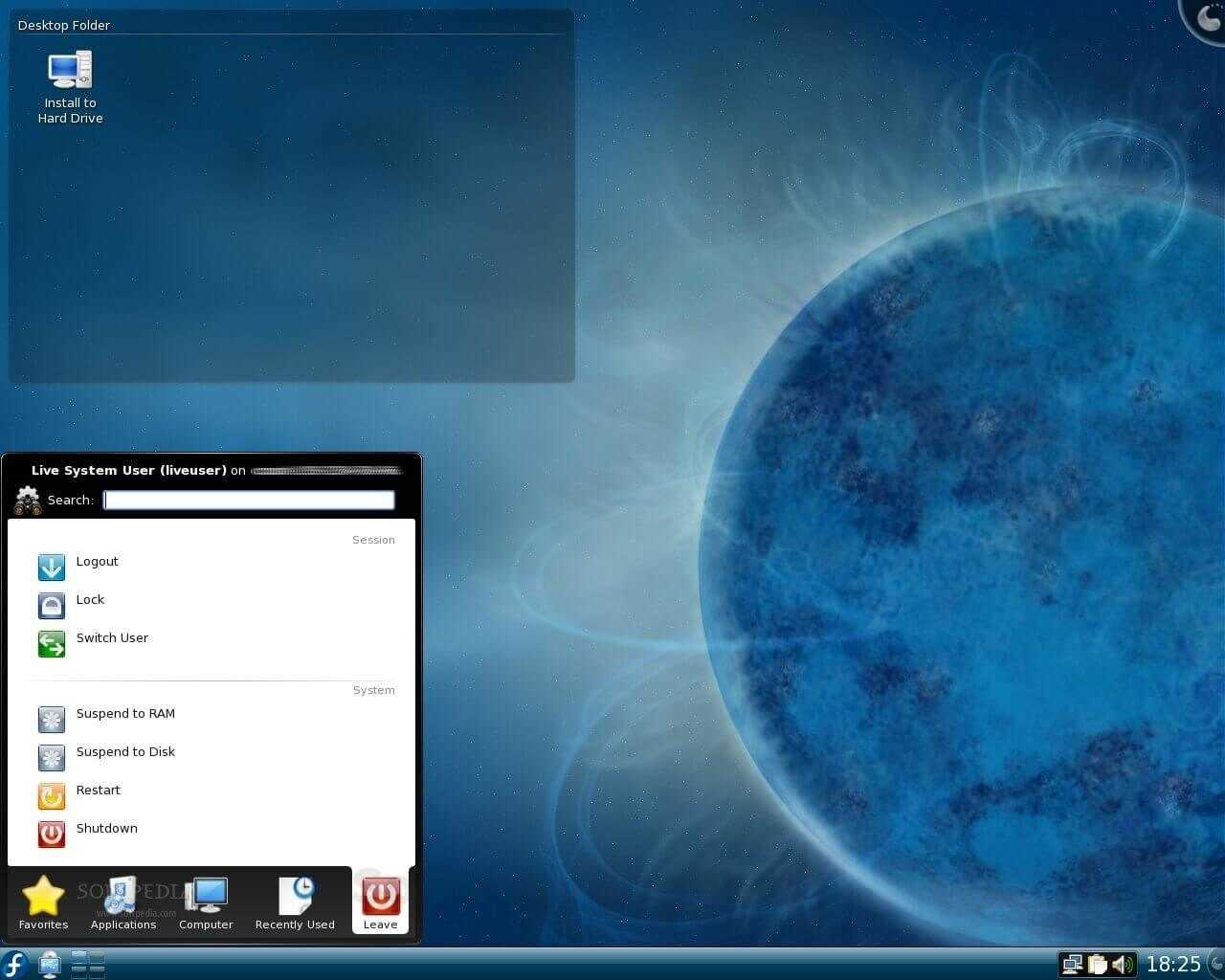Image resolution: width=1225 pixels, height=980 pixels.
Task: Click the desktop icon on the panel
Action: point(49,965)
